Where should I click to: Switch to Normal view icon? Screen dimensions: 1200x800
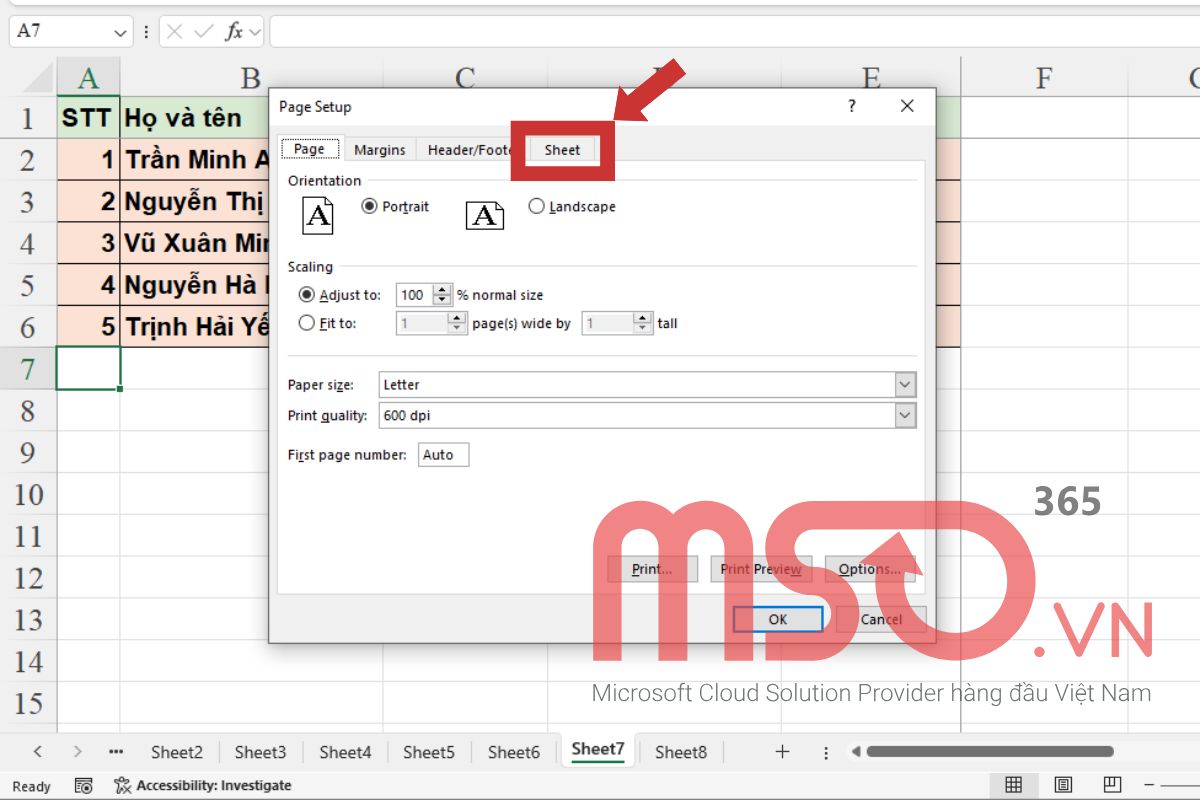tap(1013, 785)
